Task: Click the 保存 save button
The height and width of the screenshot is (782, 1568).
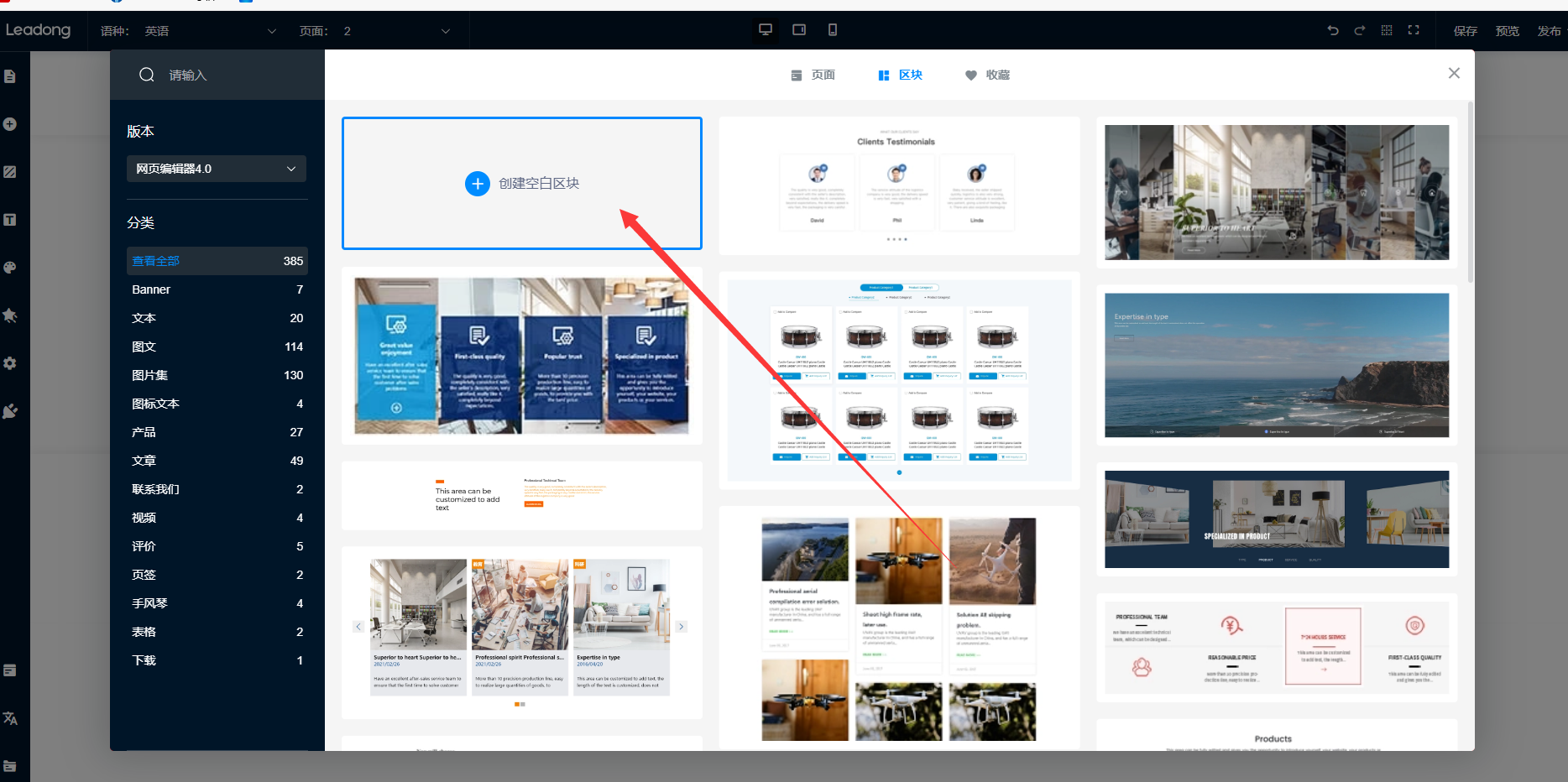Action: point(1465,31)
